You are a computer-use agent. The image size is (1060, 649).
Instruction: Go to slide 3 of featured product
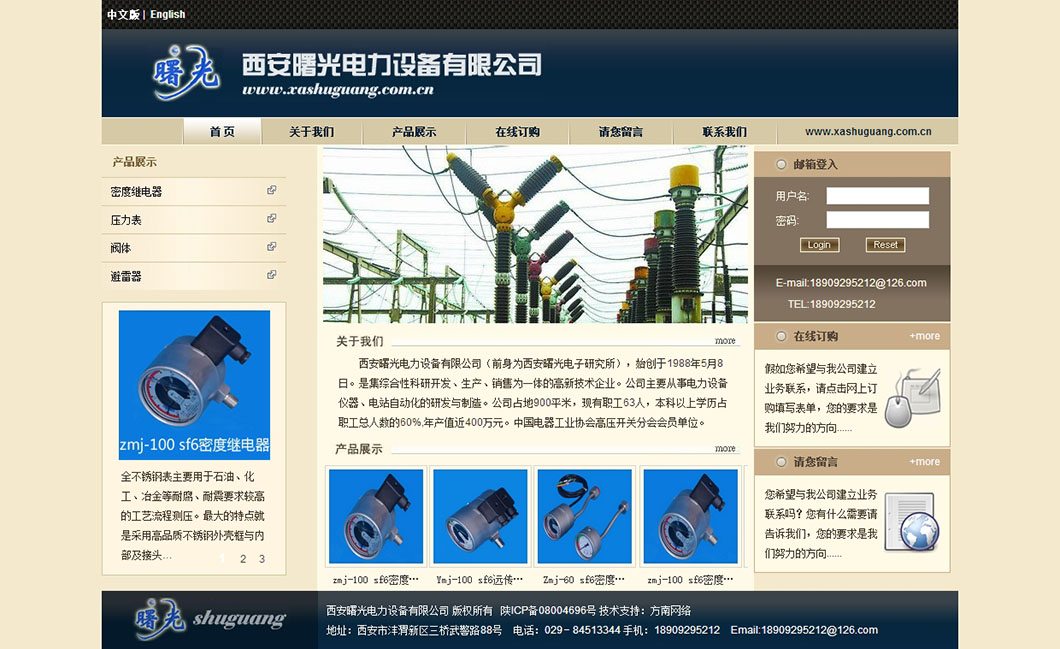pos(262,559)
